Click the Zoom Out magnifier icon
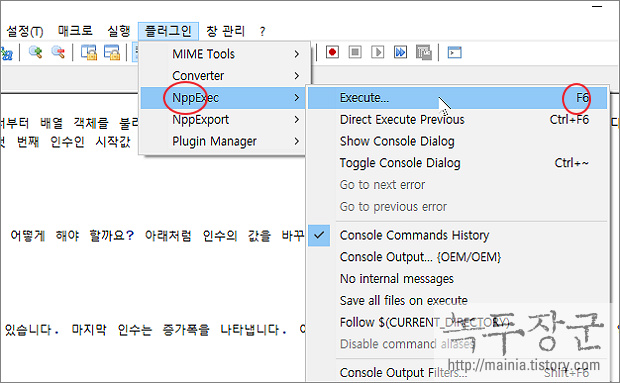 [x=58, y=52]
